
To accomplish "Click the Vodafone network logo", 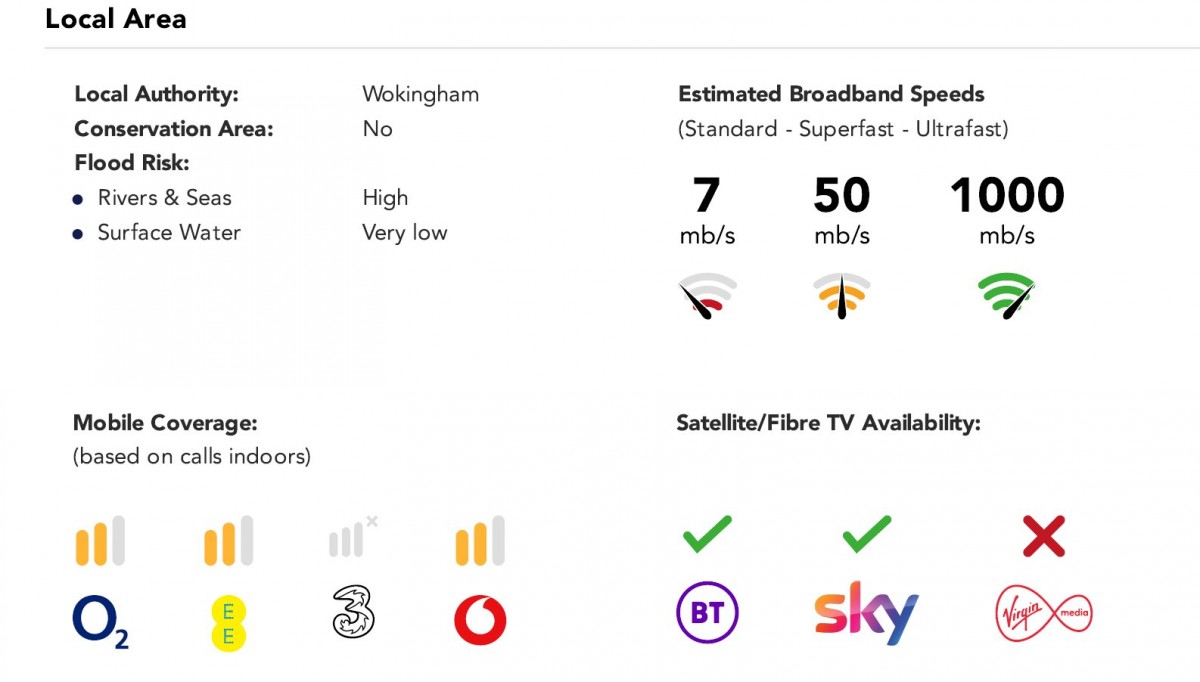I will point(480,621).
